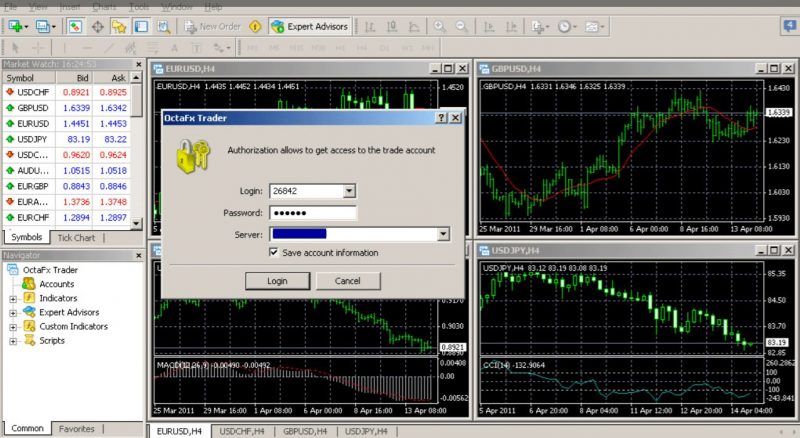This screenshot has height=438, width=800.
Task: Select the USDJPY row in Market Watch
Action: (x=66, y=139)
